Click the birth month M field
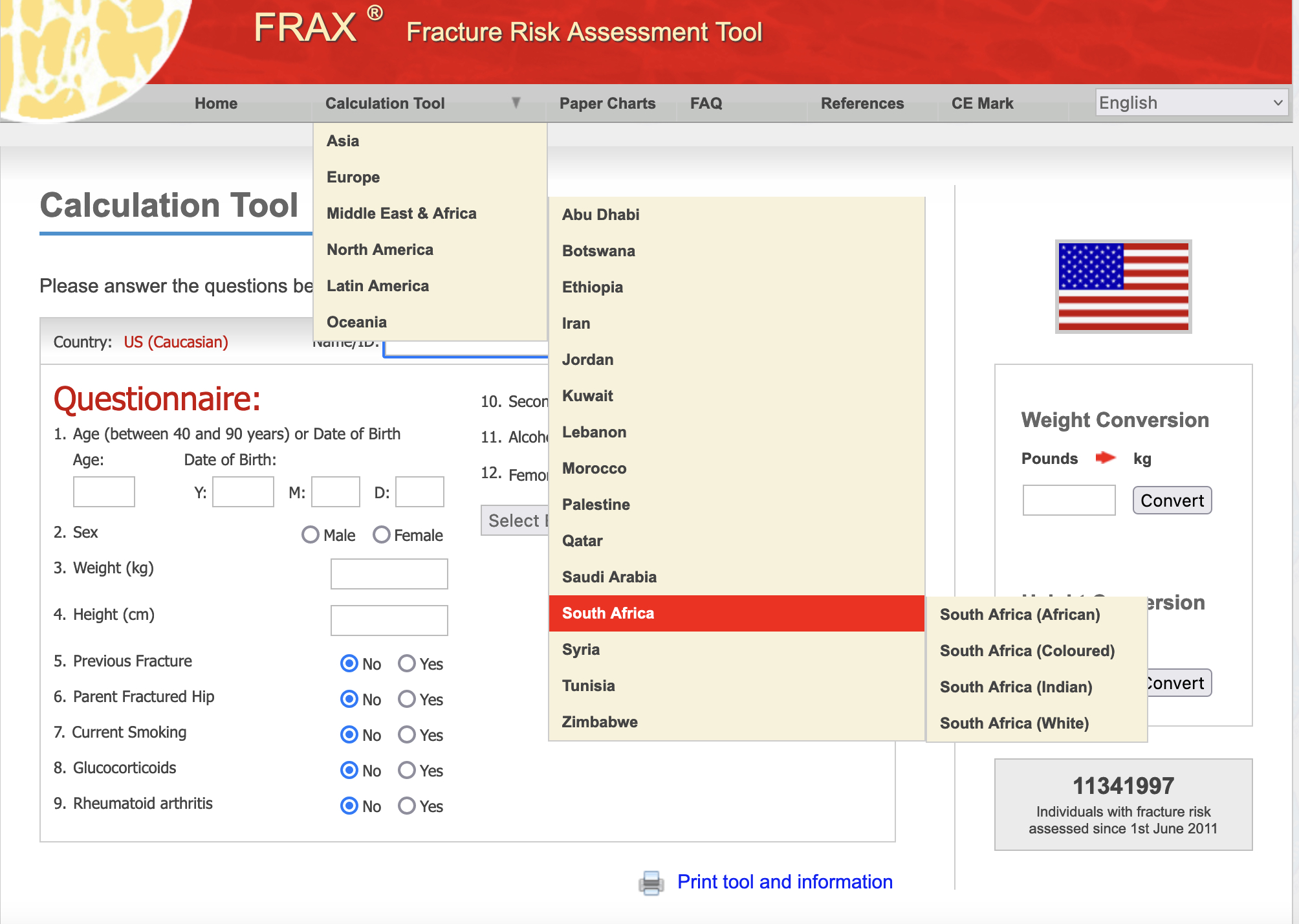Image resolution: width=1299 pixels, height=924 pixels. point(336,492)
